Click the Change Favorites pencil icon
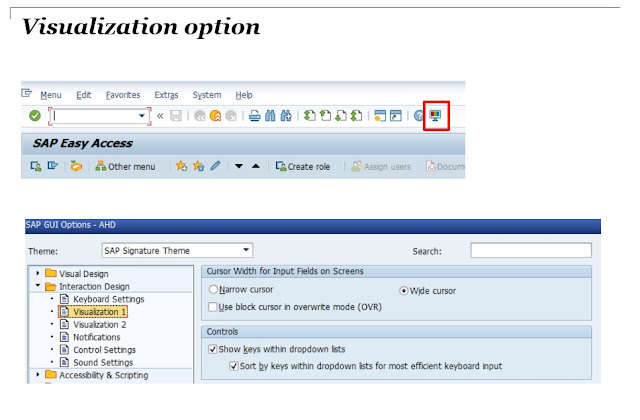 215,166
